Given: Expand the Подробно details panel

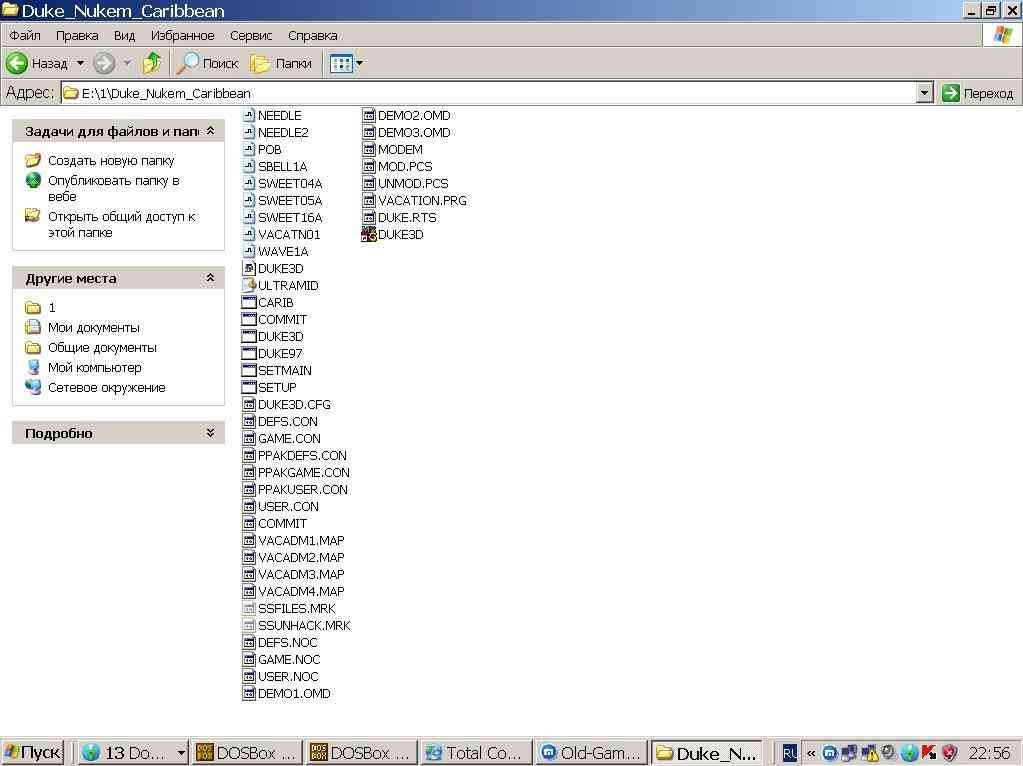Looking at the screenshot, I should (210, 433).
